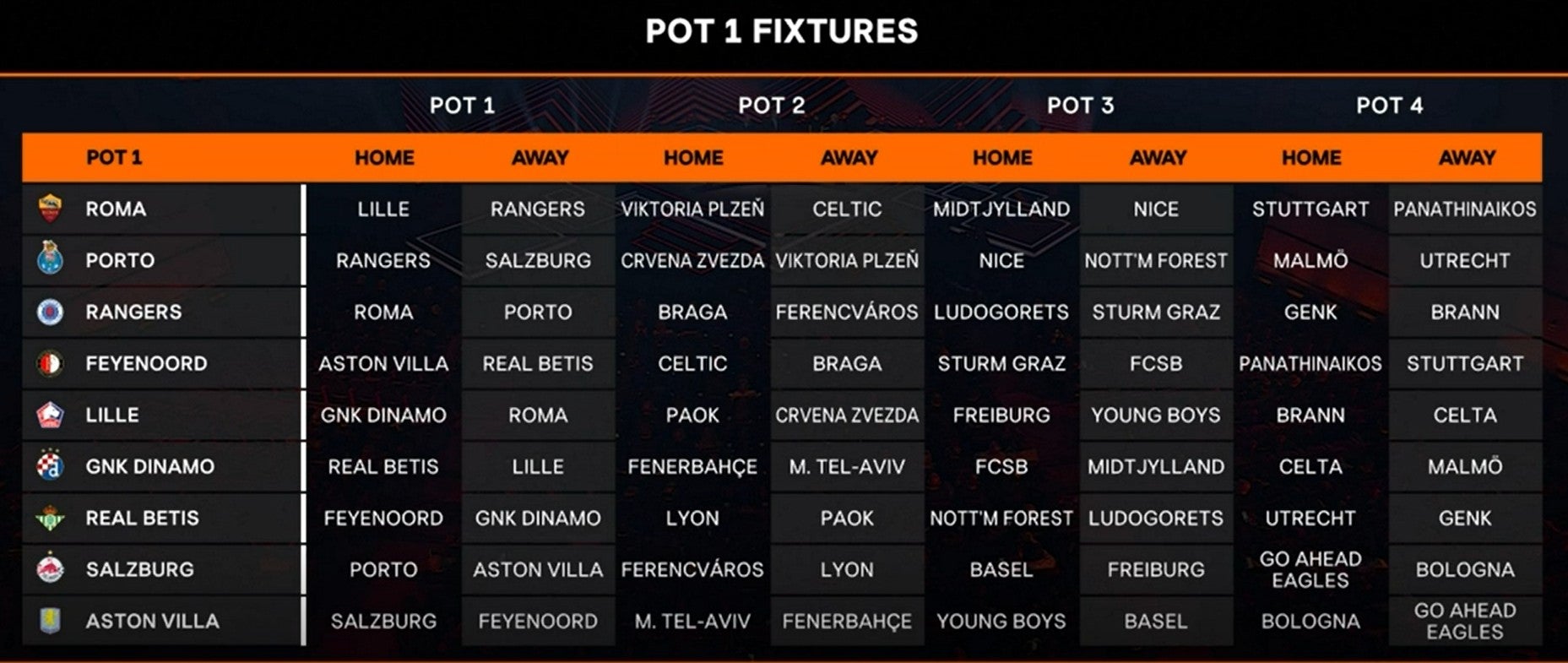The width and height of the screenshot is (1568, 663).
Task: Click the Pot 1 Fixtures title
Action: 781,32
